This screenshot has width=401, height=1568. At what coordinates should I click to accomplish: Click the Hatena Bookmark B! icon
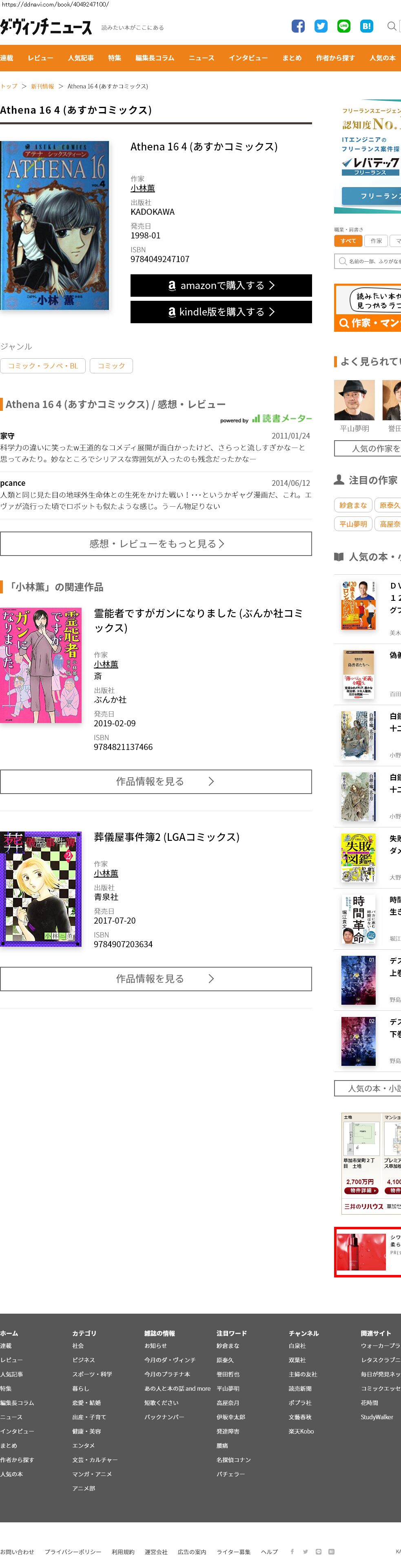tap(366, 26)
